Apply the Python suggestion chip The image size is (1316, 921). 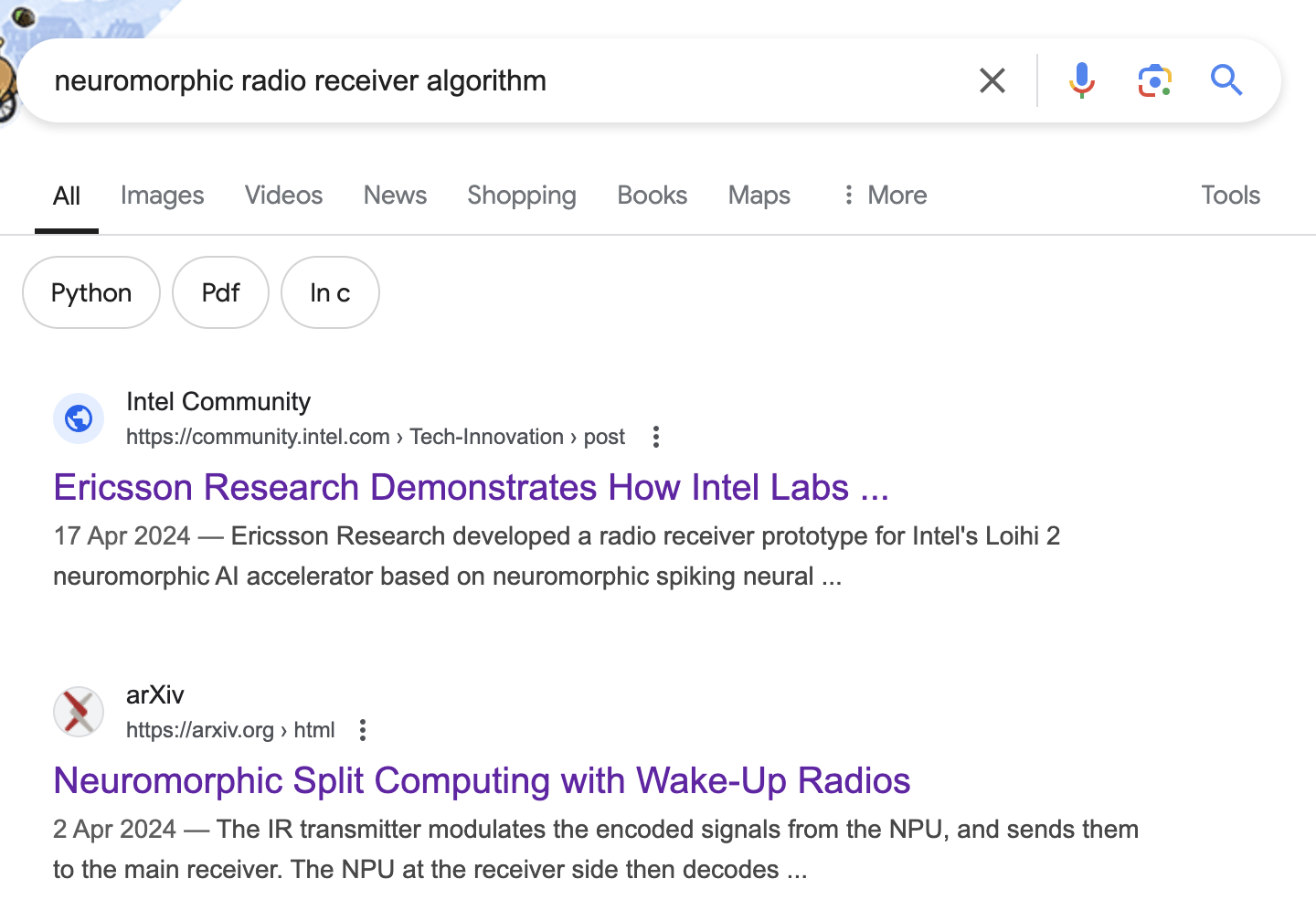[x=91, y=292]
